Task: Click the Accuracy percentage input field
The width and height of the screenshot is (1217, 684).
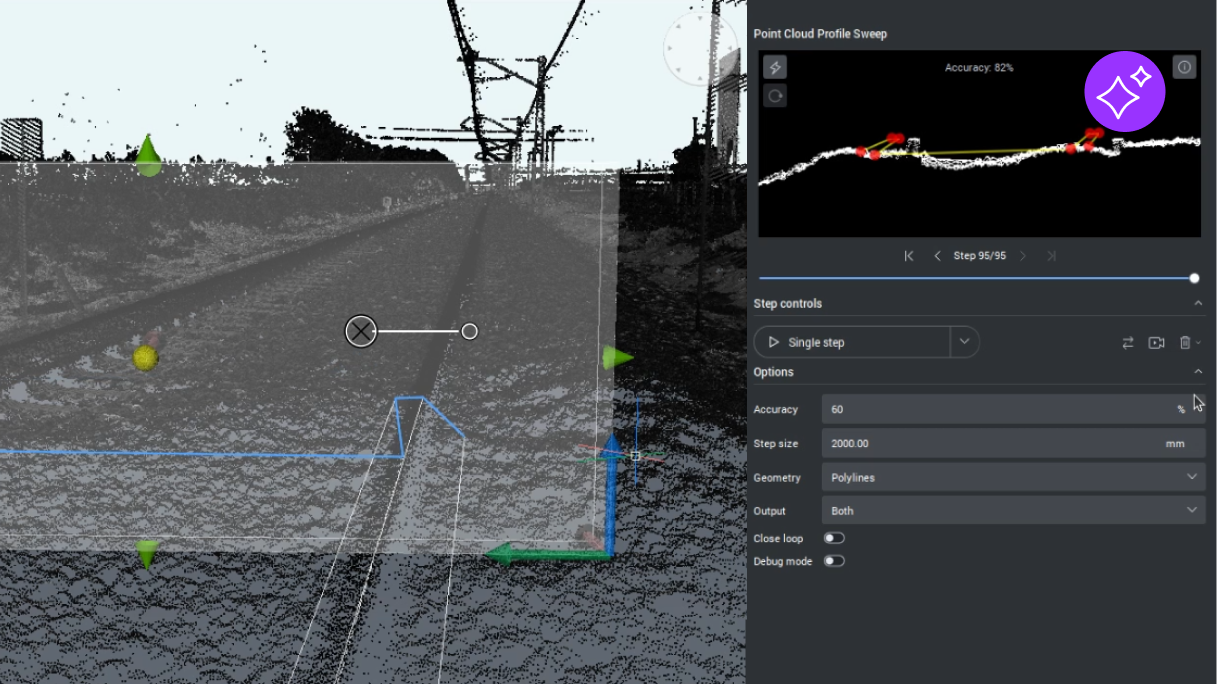Action: [x=1000, y=409]
